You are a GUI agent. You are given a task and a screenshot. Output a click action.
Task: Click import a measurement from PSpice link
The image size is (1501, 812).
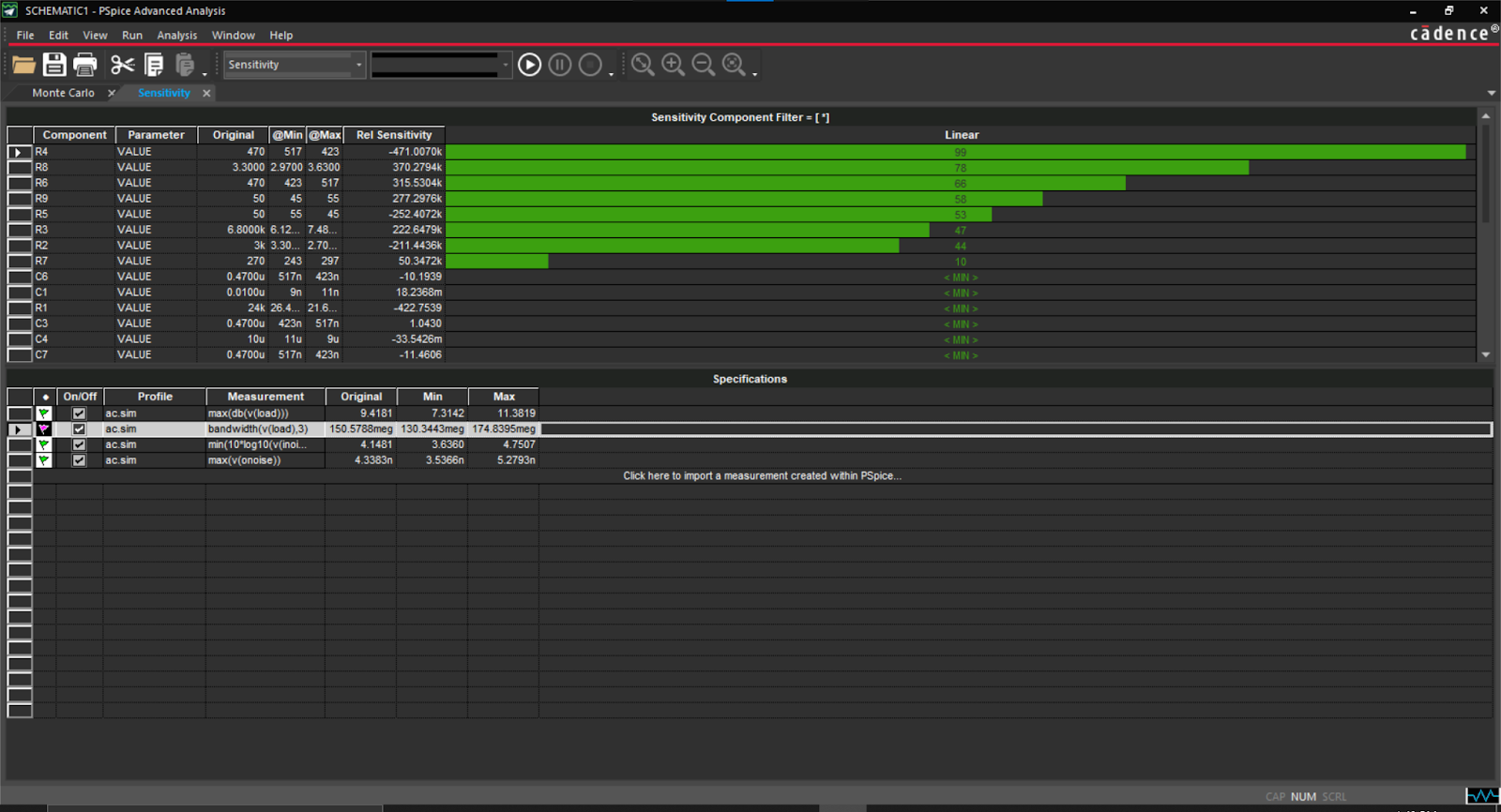point(762,476)
